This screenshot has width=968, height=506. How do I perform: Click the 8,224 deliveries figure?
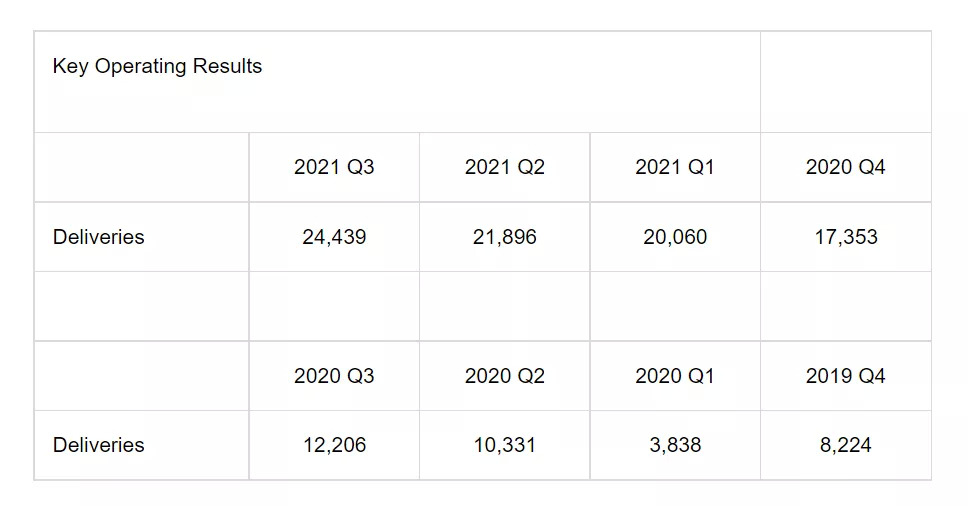click(x=845, y=445)
